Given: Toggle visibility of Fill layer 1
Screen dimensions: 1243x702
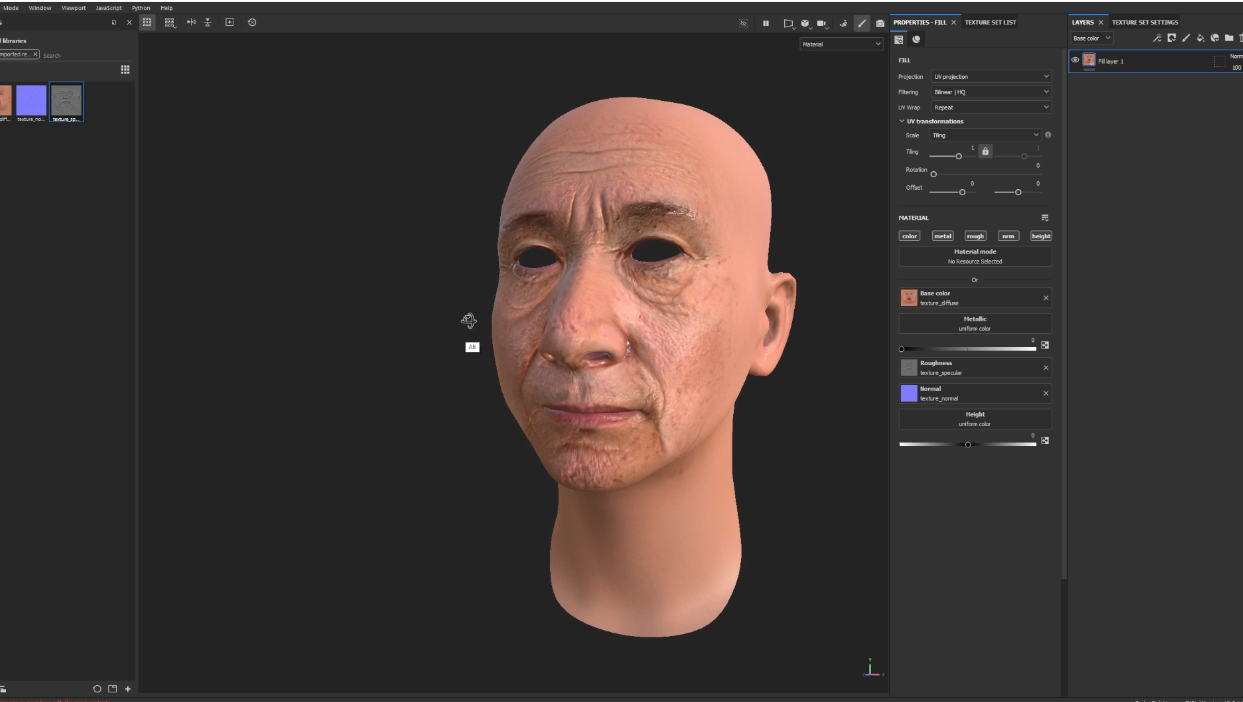Looking at the screenshot, I should pyautogui.click(x=1075, y=60).
